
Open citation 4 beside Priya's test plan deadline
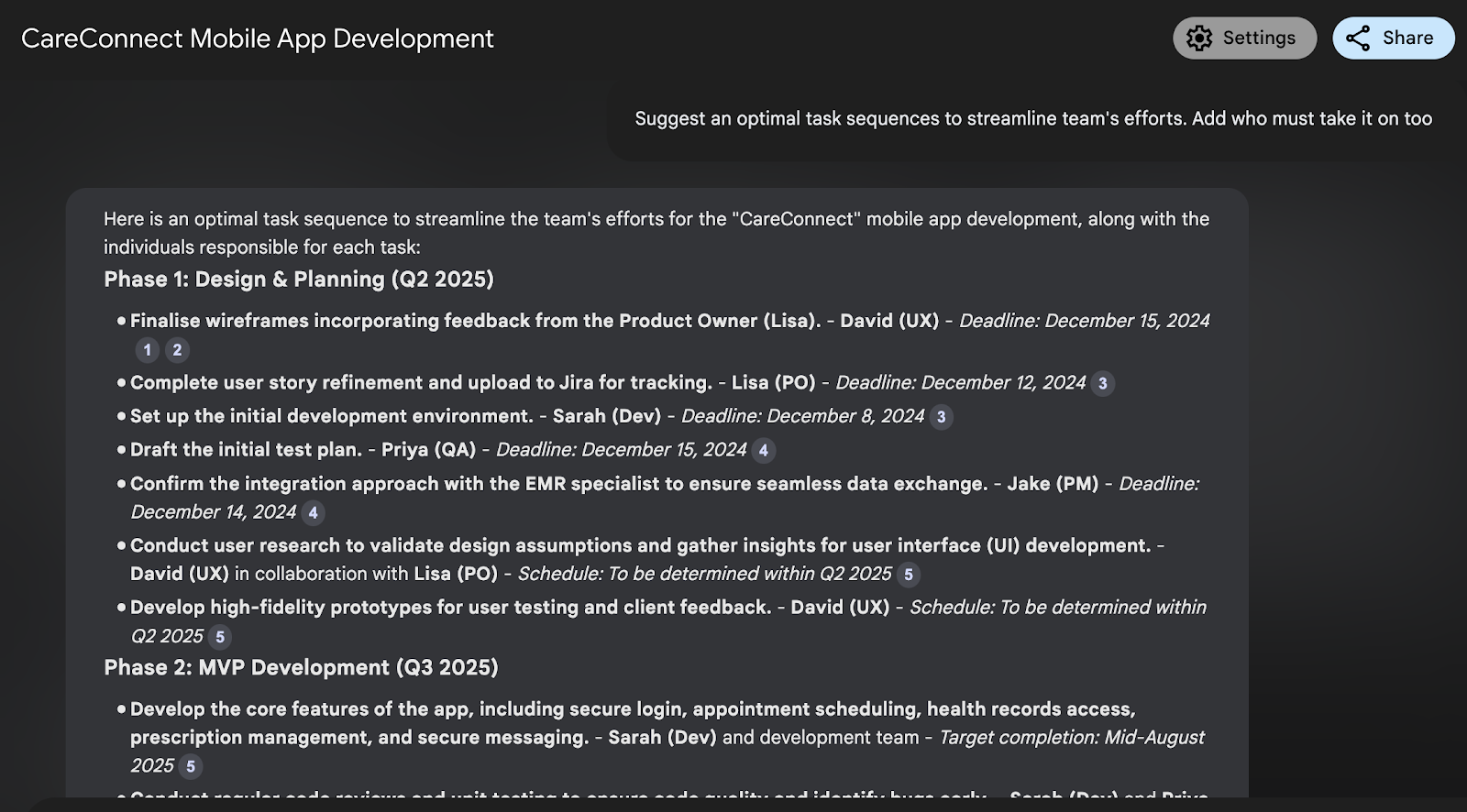tap(763, 450)
